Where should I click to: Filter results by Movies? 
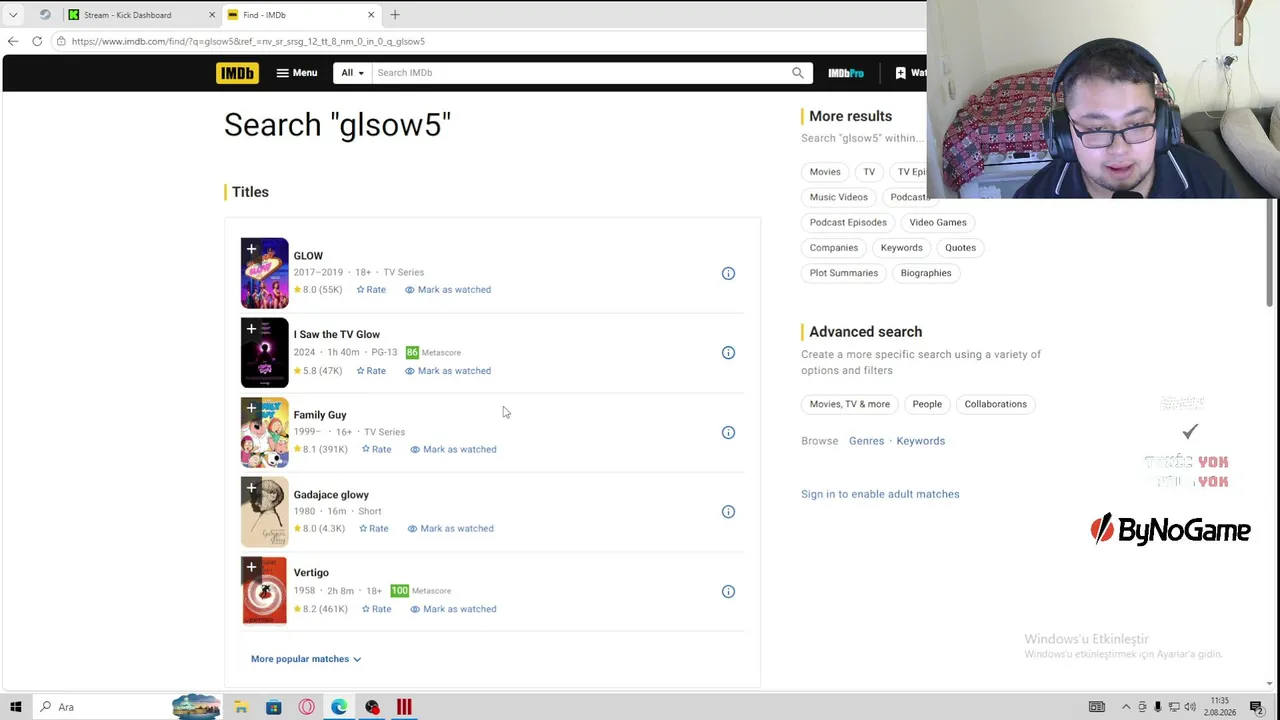(x=825, y=172)
